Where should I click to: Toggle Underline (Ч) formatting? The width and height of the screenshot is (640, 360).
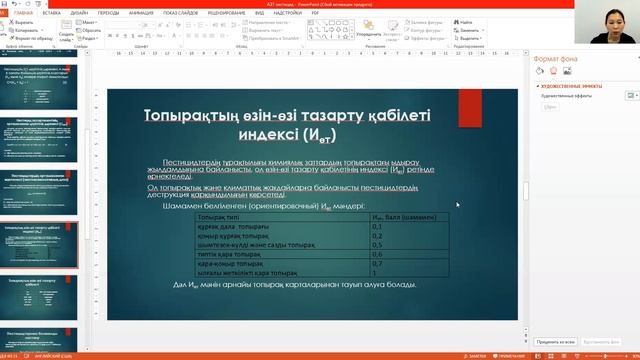pos(125,36)
